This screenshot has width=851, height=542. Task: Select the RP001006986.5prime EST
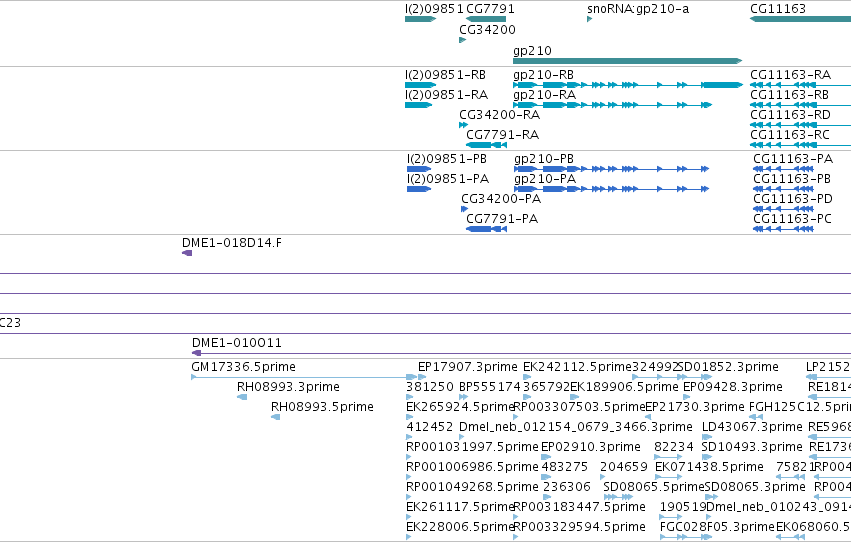tap(409, 477)
